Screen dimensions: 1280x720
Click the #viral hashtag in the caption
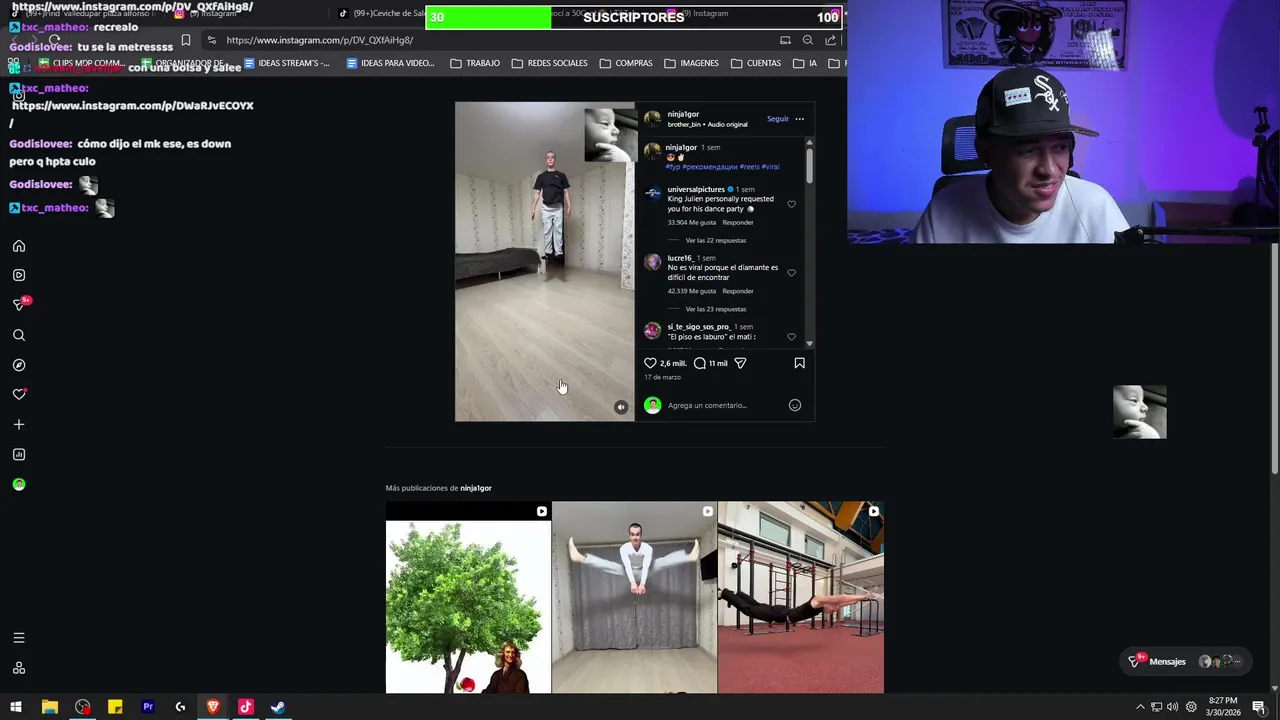(x=770, y=167)
